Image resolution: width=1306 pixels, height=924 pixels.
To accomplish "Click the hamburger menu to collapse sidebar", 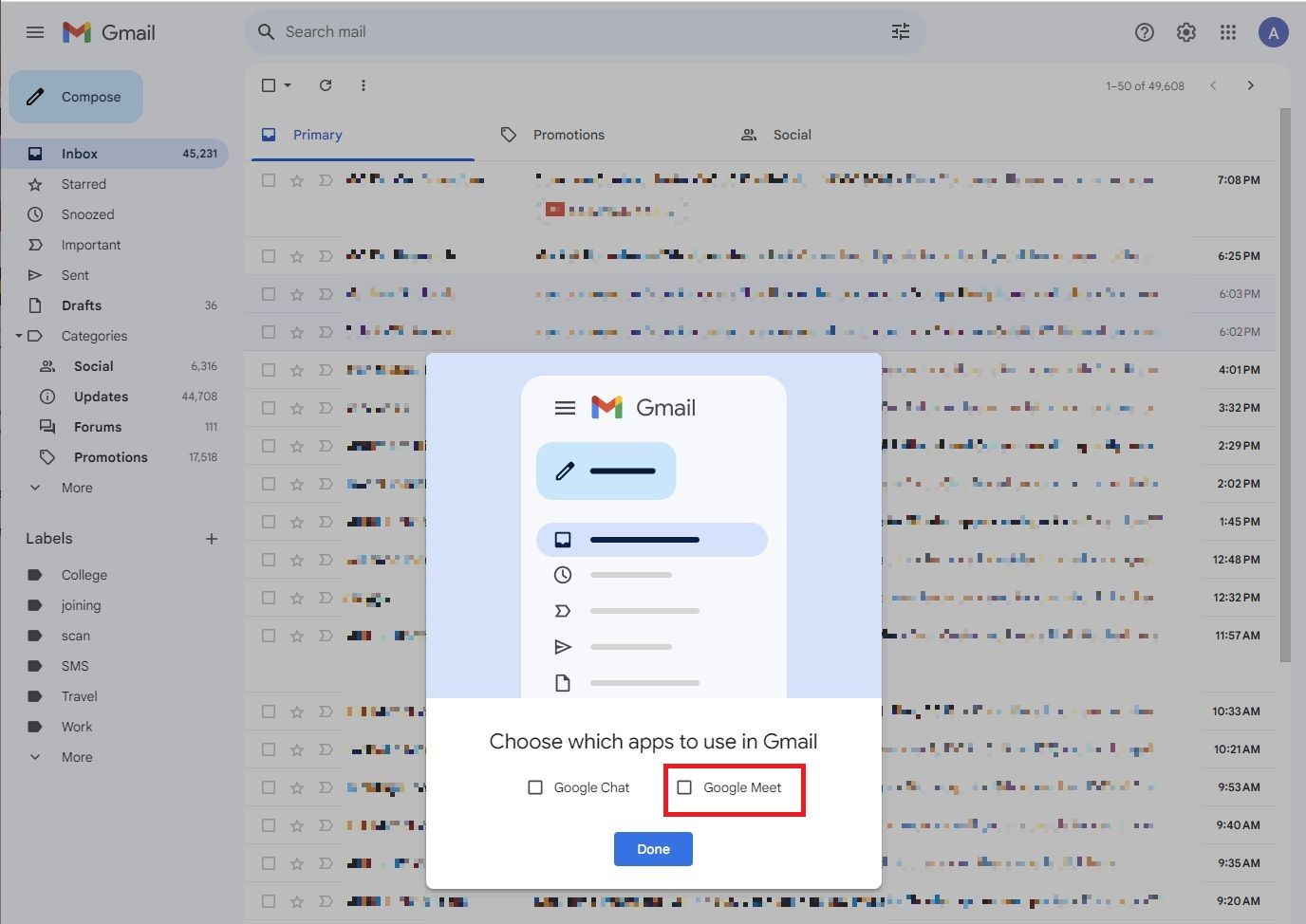I will tap(35, 31).
